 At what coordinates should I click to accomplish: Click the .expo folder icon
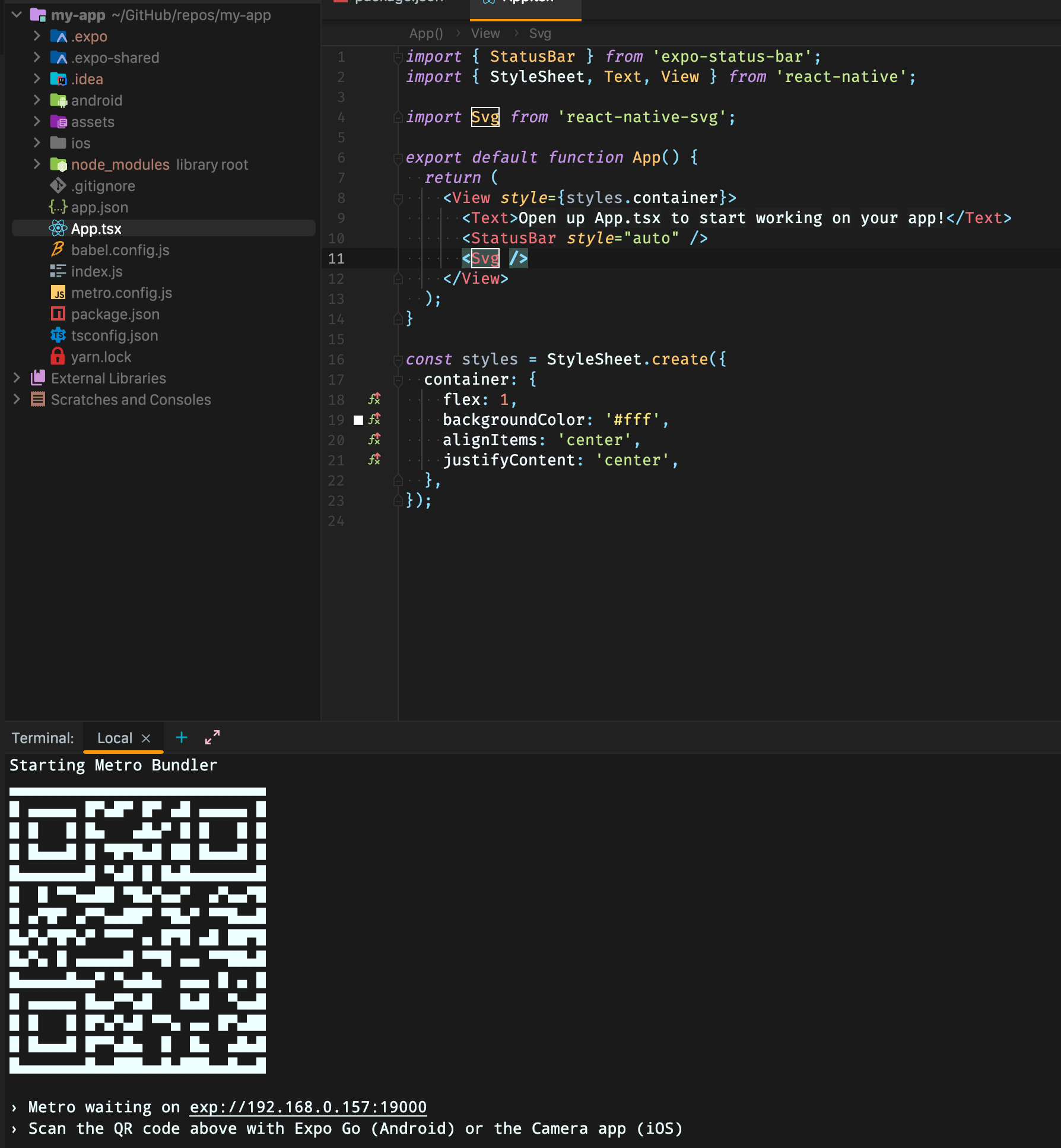(58, 36)
